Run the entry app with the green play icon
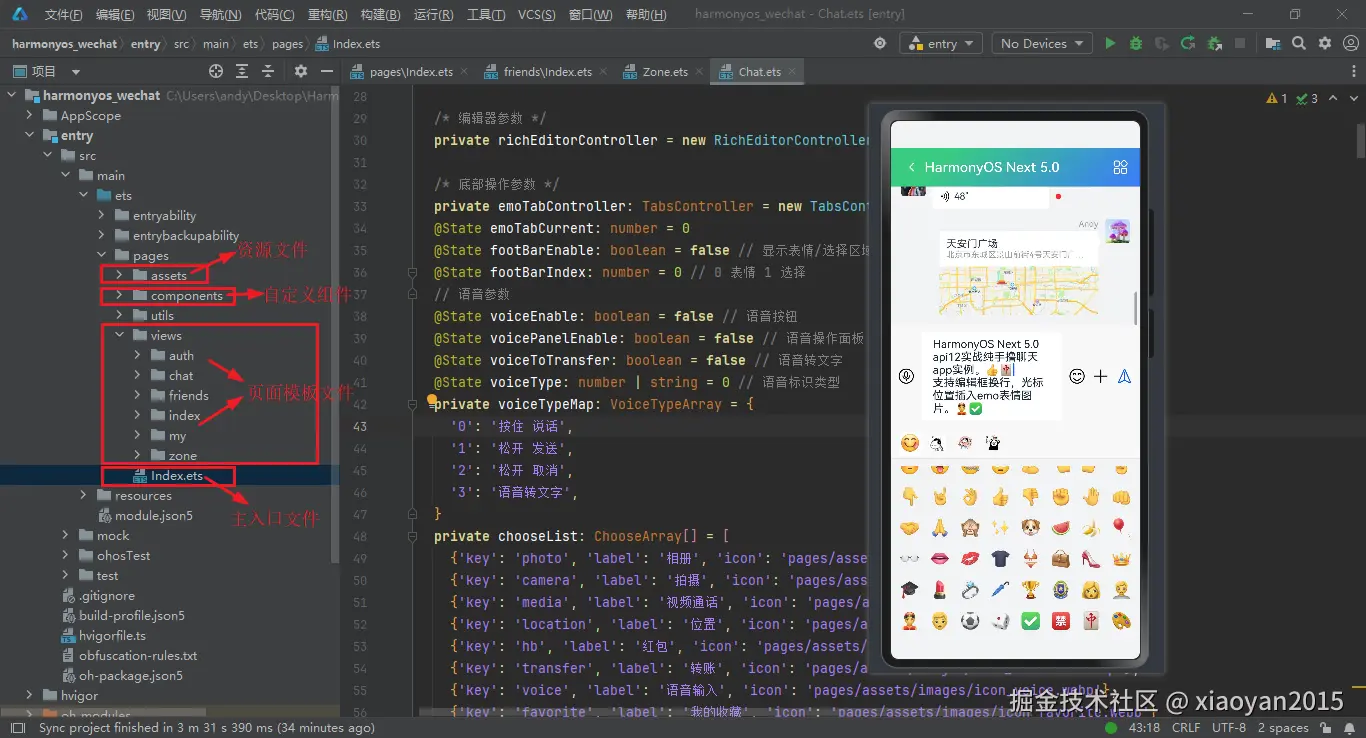The height and width of the screenshot is (738, 1366). [1110, 44]
